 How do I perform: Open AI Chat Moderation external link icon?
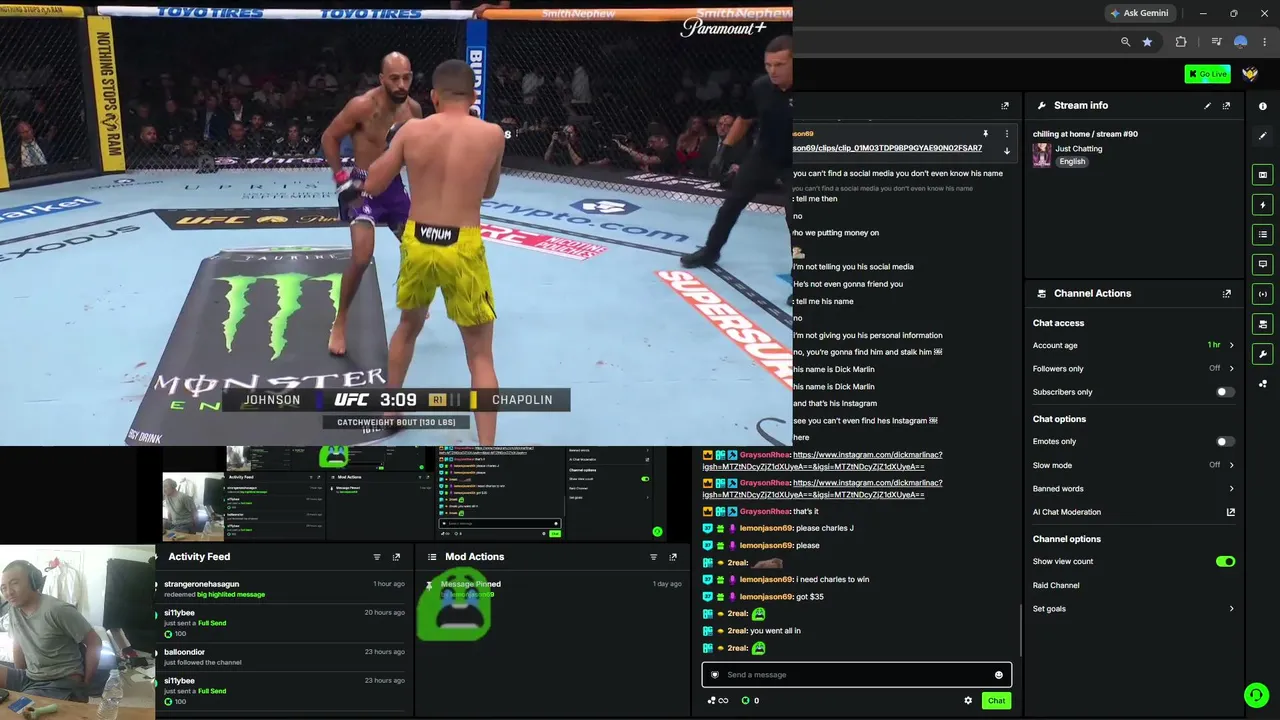click(x=1231, y=512)
